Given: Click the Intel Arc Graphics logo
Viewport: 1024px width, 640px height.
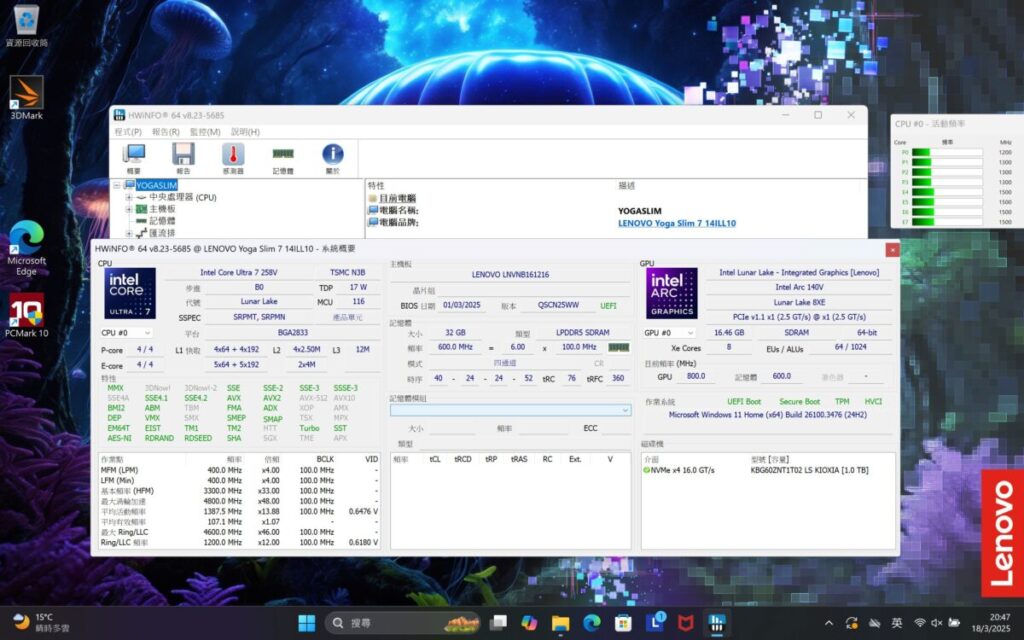Looking at the screenshot, I should pos(671,293).
